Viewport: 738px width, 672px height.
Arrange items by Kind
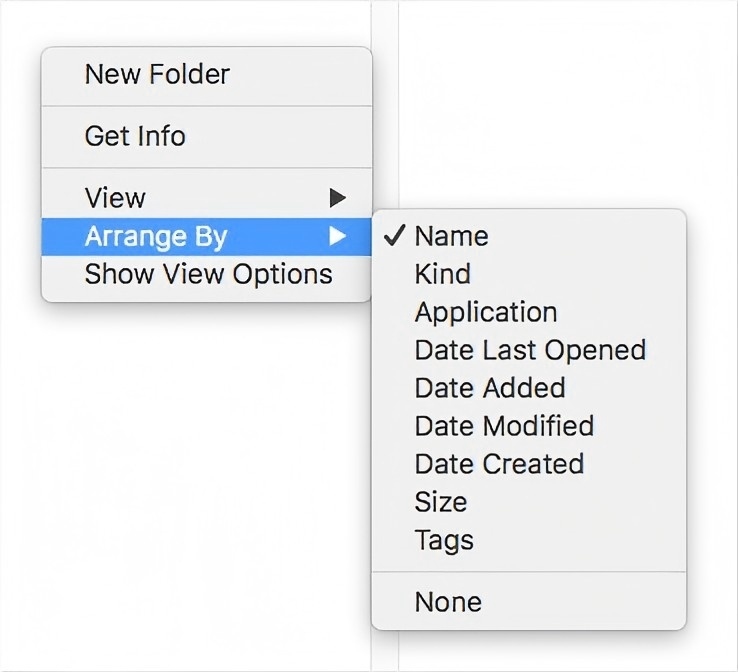pyautogui.click(x=442, y=274)
